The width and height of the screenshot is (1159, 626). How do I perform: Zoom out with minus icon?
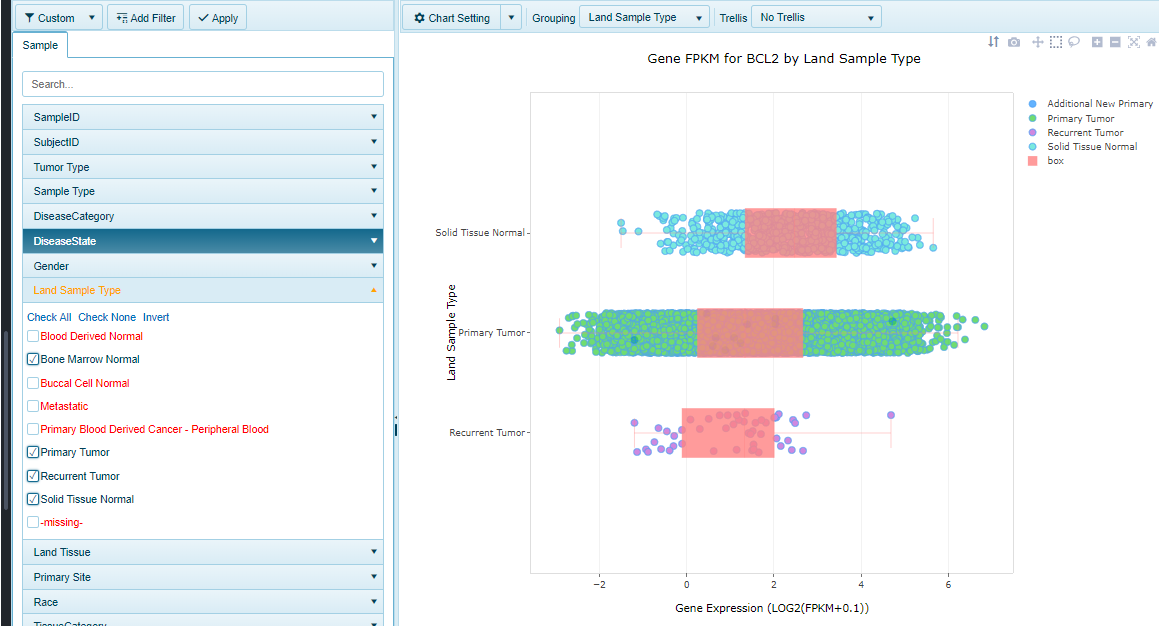click(x=1115, y=42)
